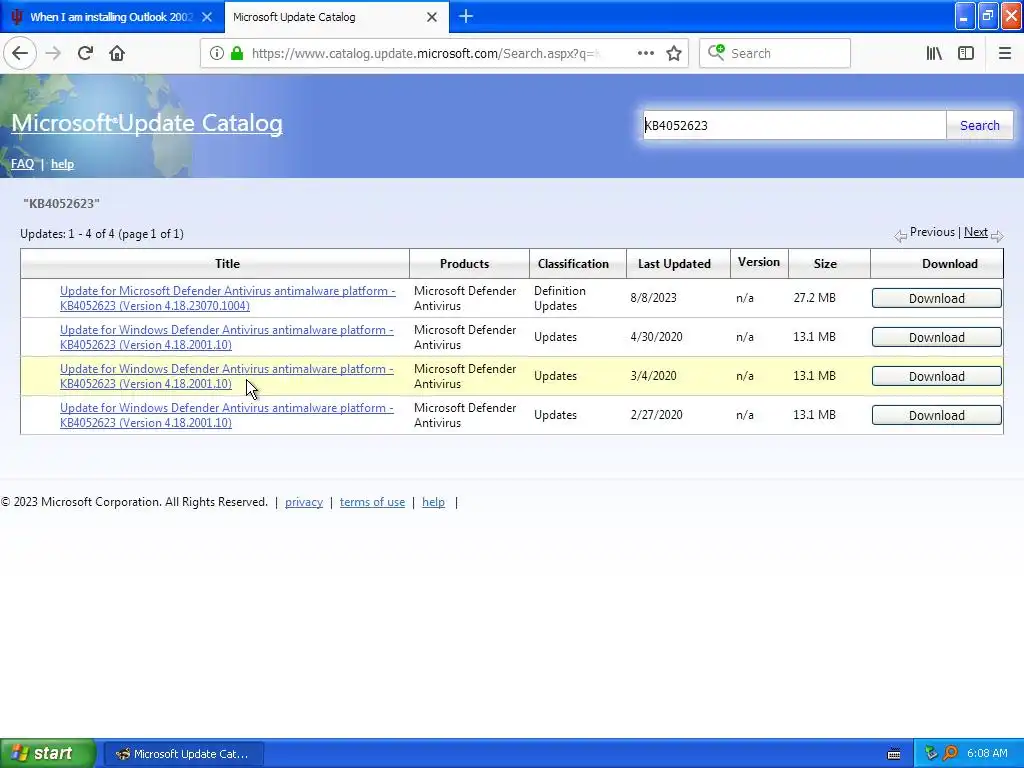Click the Previous page label

(x=932, y=232)
